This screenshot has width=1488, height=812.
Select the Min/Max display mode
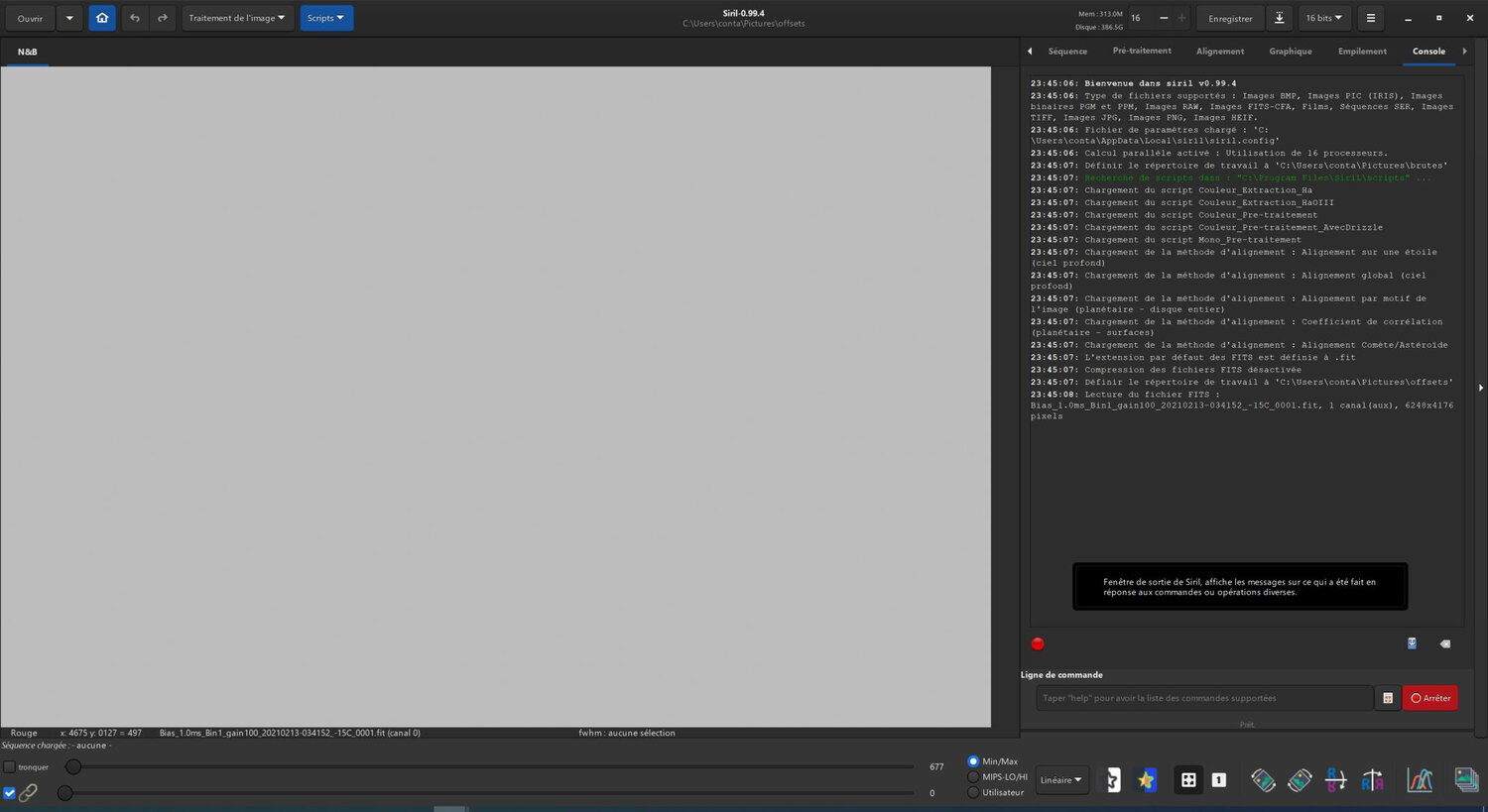pos(973,761)
